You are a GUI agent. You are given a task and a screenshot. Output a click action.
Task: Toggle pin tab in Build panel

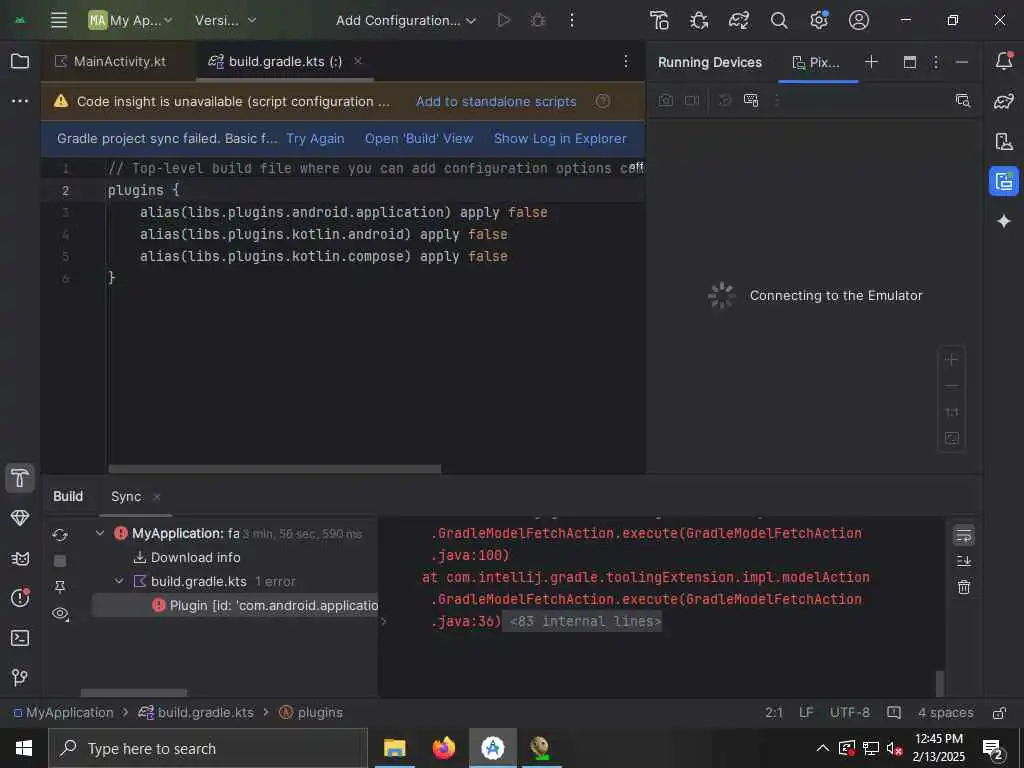pos(59,586)
